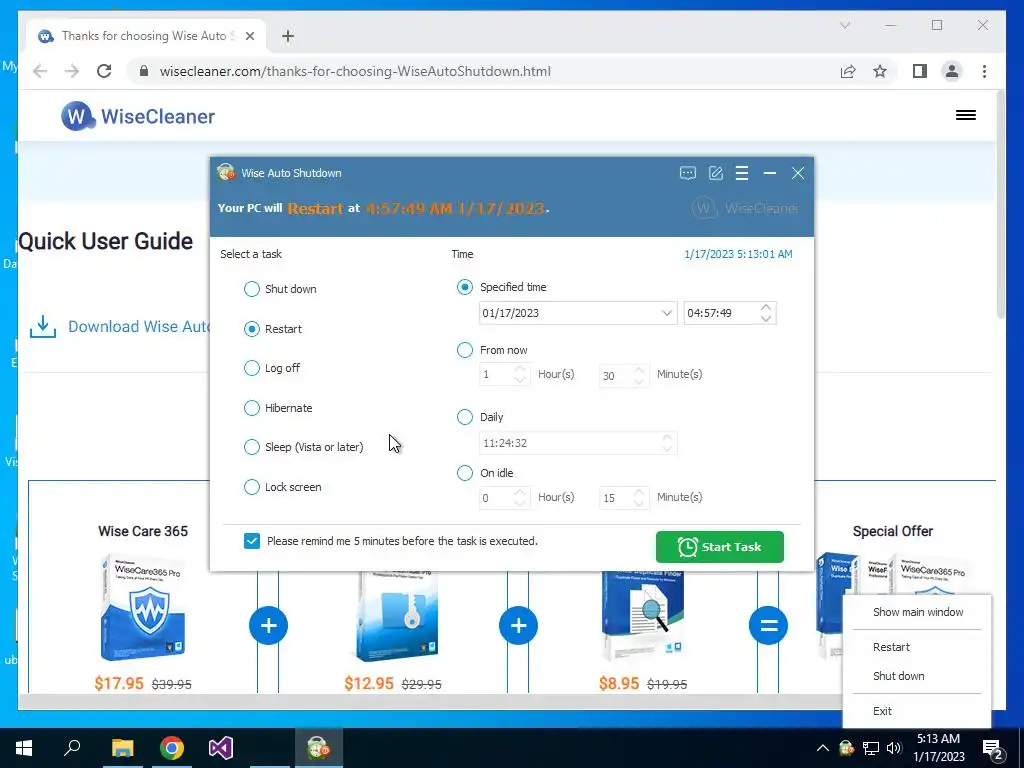Click the $12.95 folder hider product image
Image resolution: width=1024 pixels, height=768 pixels.
396,617
